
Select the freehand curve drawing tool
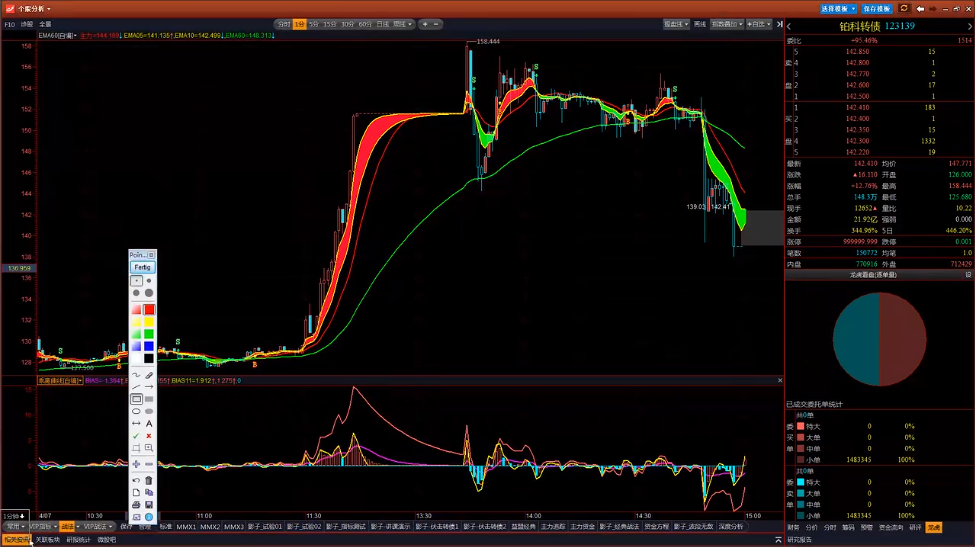coord(136,375)
